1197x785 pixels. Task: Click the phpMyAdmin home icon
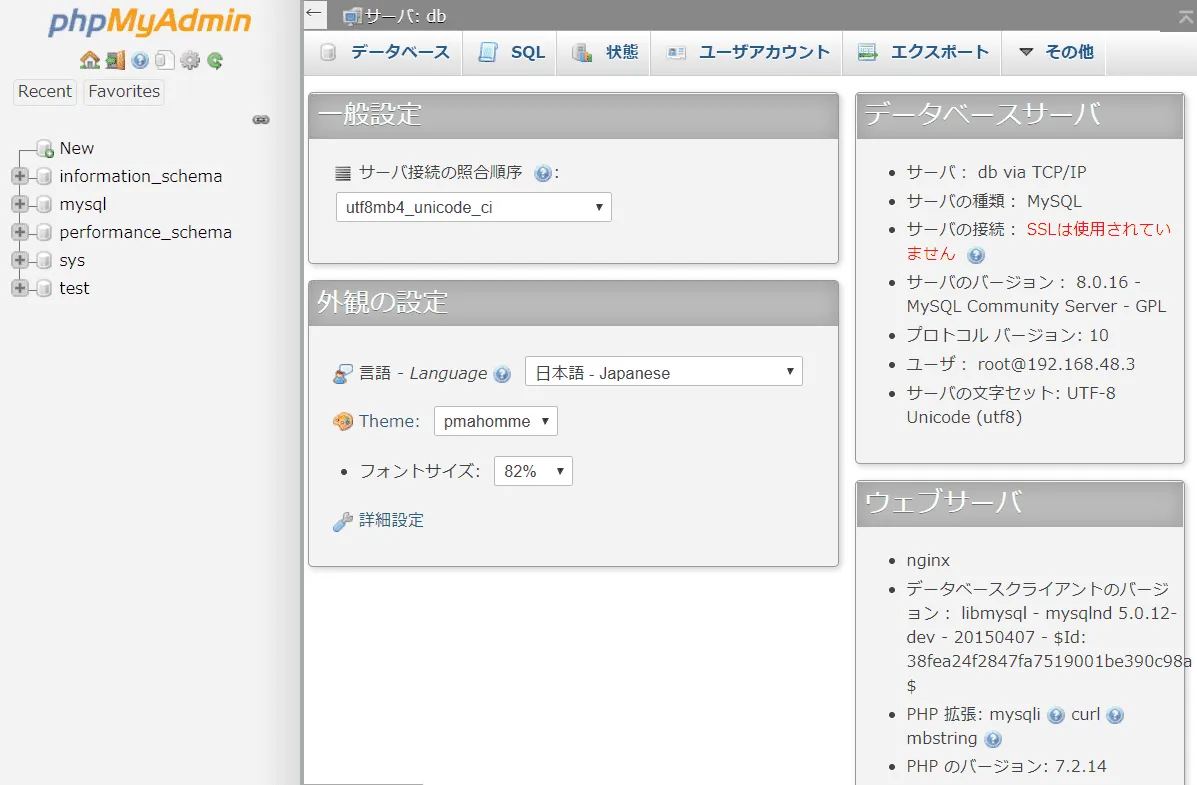[x=89, y=60]
